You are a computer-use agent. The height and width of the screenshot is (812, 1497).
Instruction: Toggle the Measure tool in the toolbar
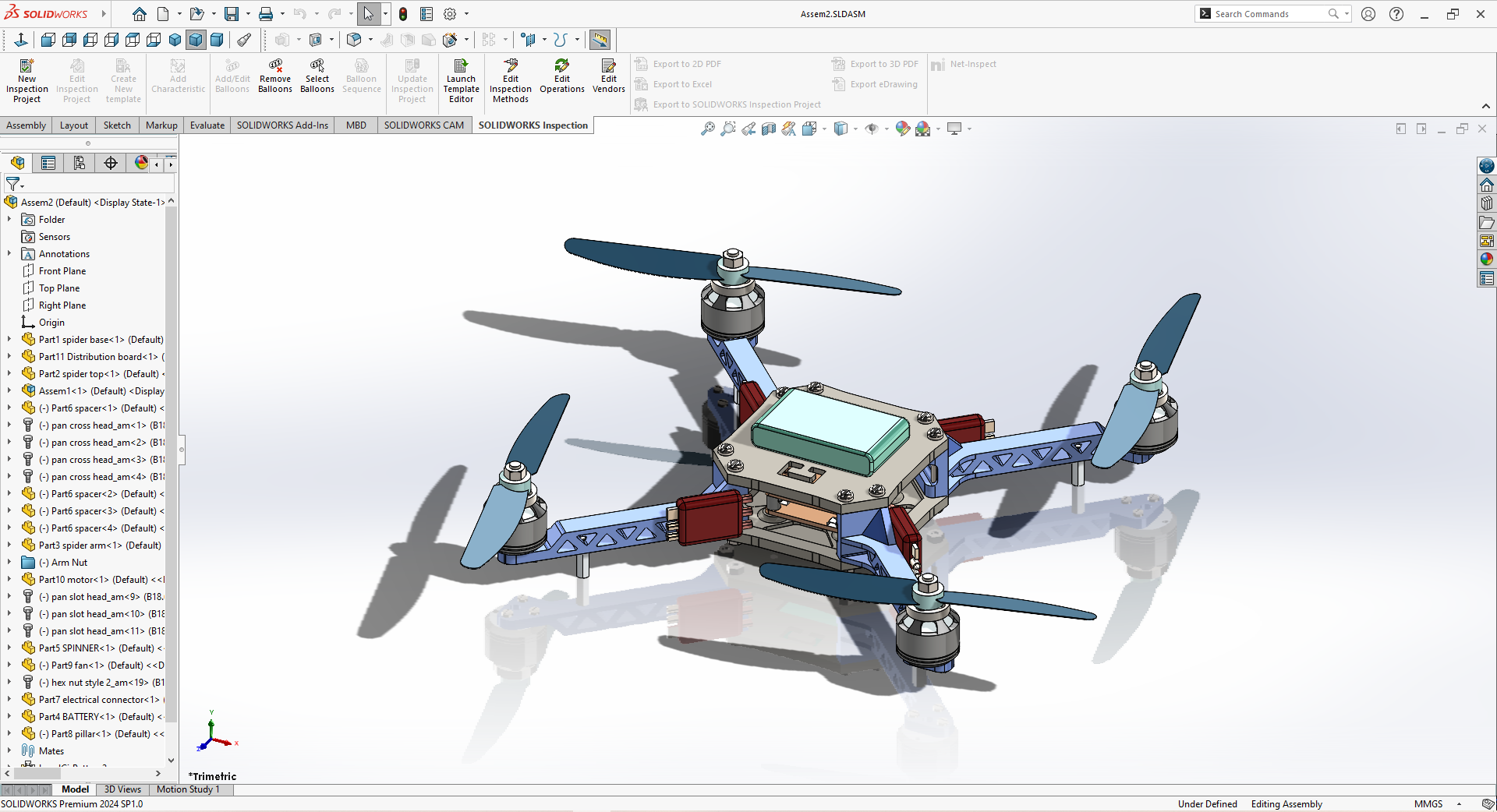point(600,40)
